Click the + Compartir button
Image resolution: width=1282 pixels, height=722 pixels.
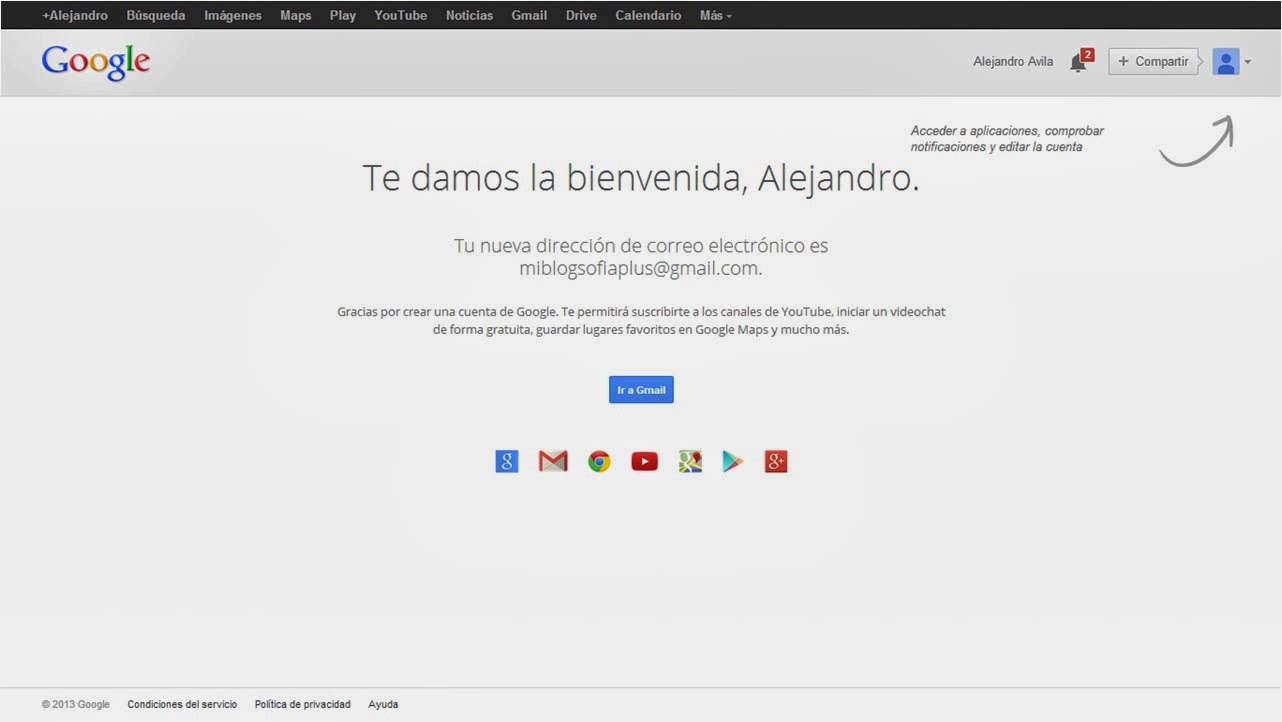(x=1153, y=62)
